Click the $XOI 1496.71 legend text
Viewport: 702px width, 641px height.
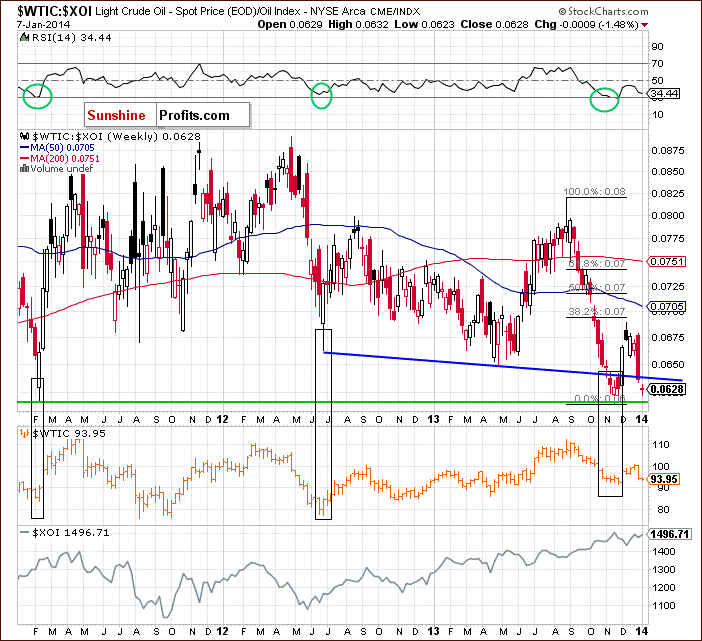71,533
